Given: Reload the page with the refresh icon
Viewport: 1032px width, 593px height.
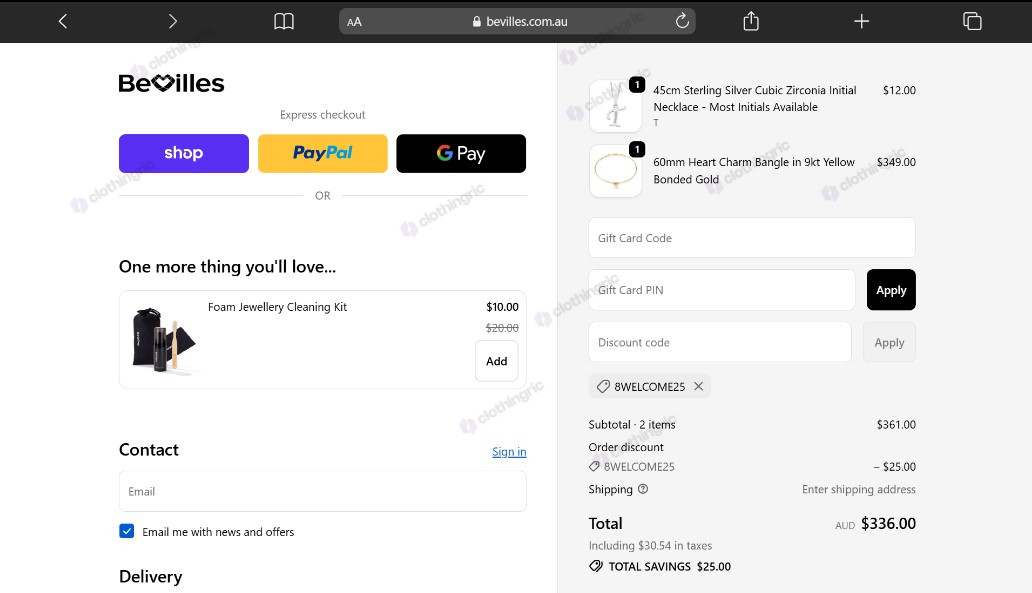Looking at the screenshot, I should click(x=682, y=21).
